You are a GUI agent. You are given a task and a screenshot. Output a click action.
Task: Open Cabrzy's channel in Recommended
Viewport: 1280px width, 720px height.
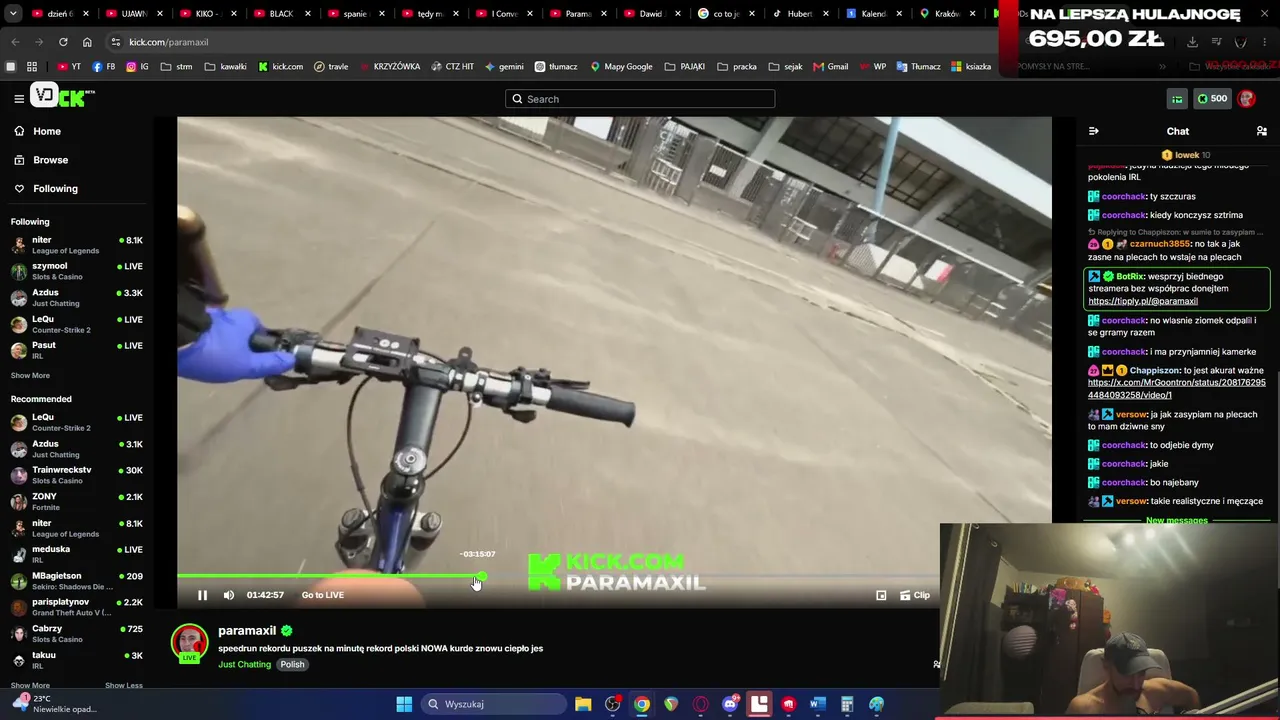76,633
